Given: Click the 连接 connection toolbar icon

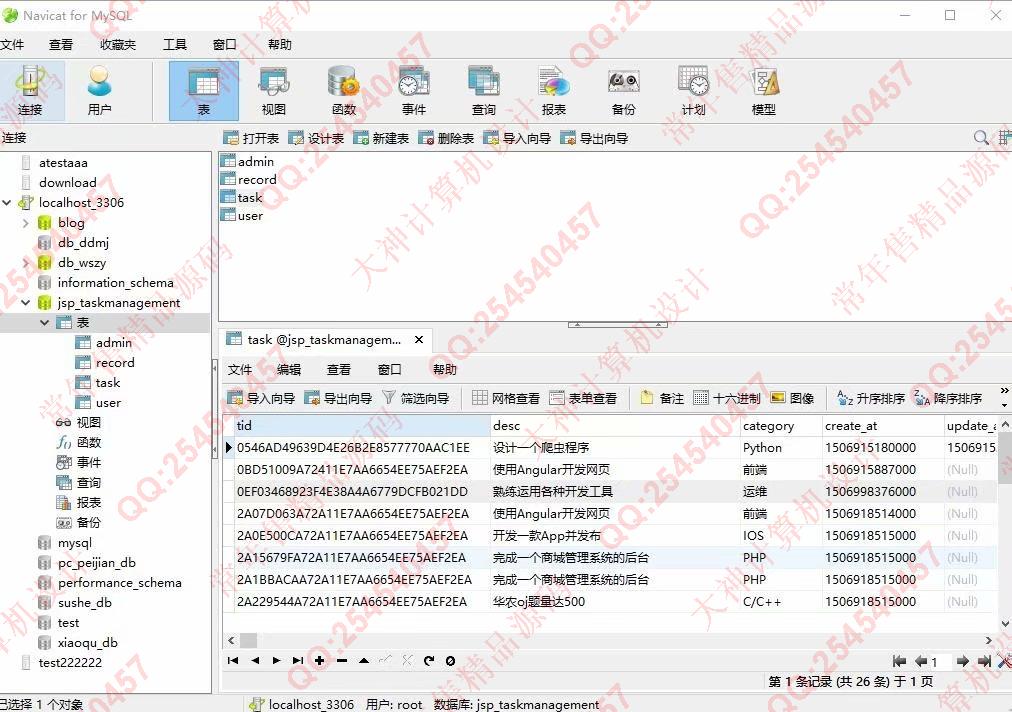Looking at the screenshot, I should click(x=30, y=90).
